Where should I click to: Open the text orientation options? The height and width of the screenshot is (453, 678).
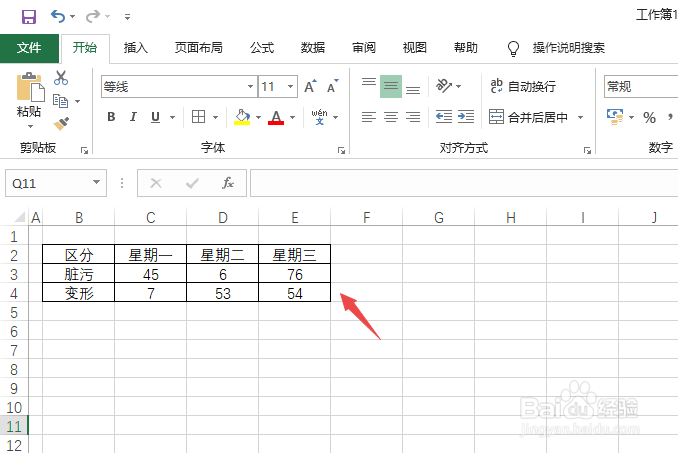click(x=448, y=86)
